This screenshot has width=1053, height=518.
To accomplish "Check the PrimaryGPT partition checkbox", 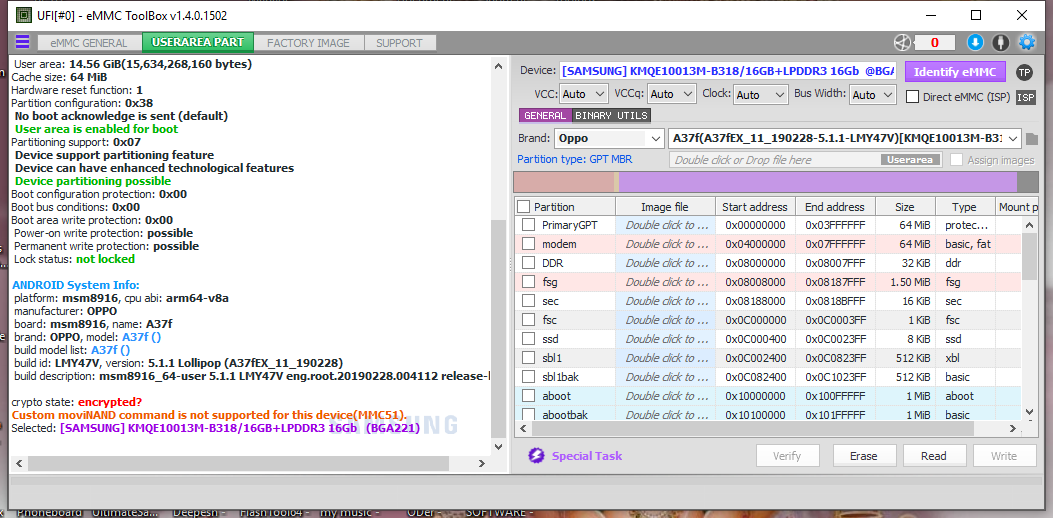I will point(529,225).
